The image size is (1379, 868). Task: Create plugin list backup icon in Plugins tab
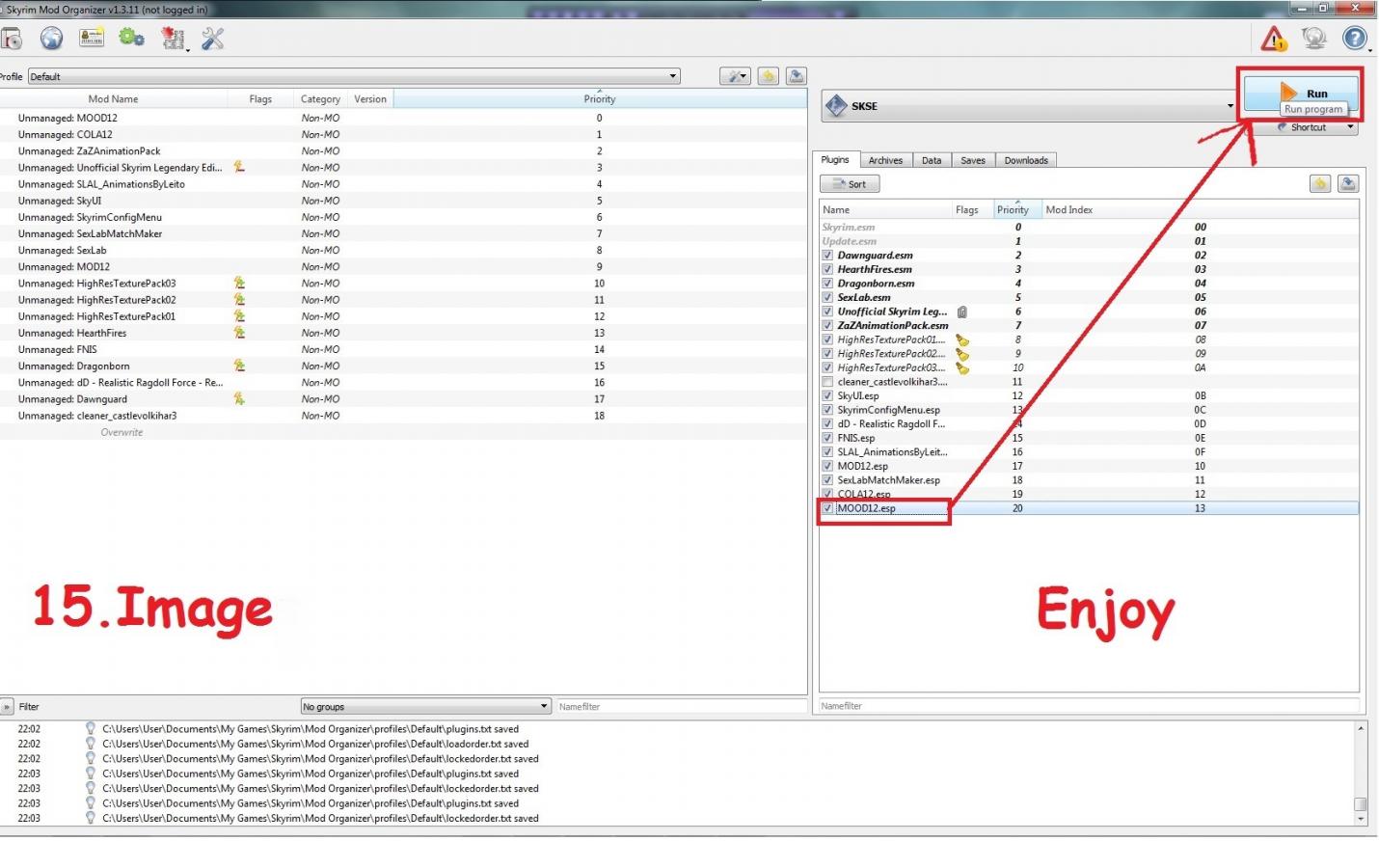(1348, 183)
